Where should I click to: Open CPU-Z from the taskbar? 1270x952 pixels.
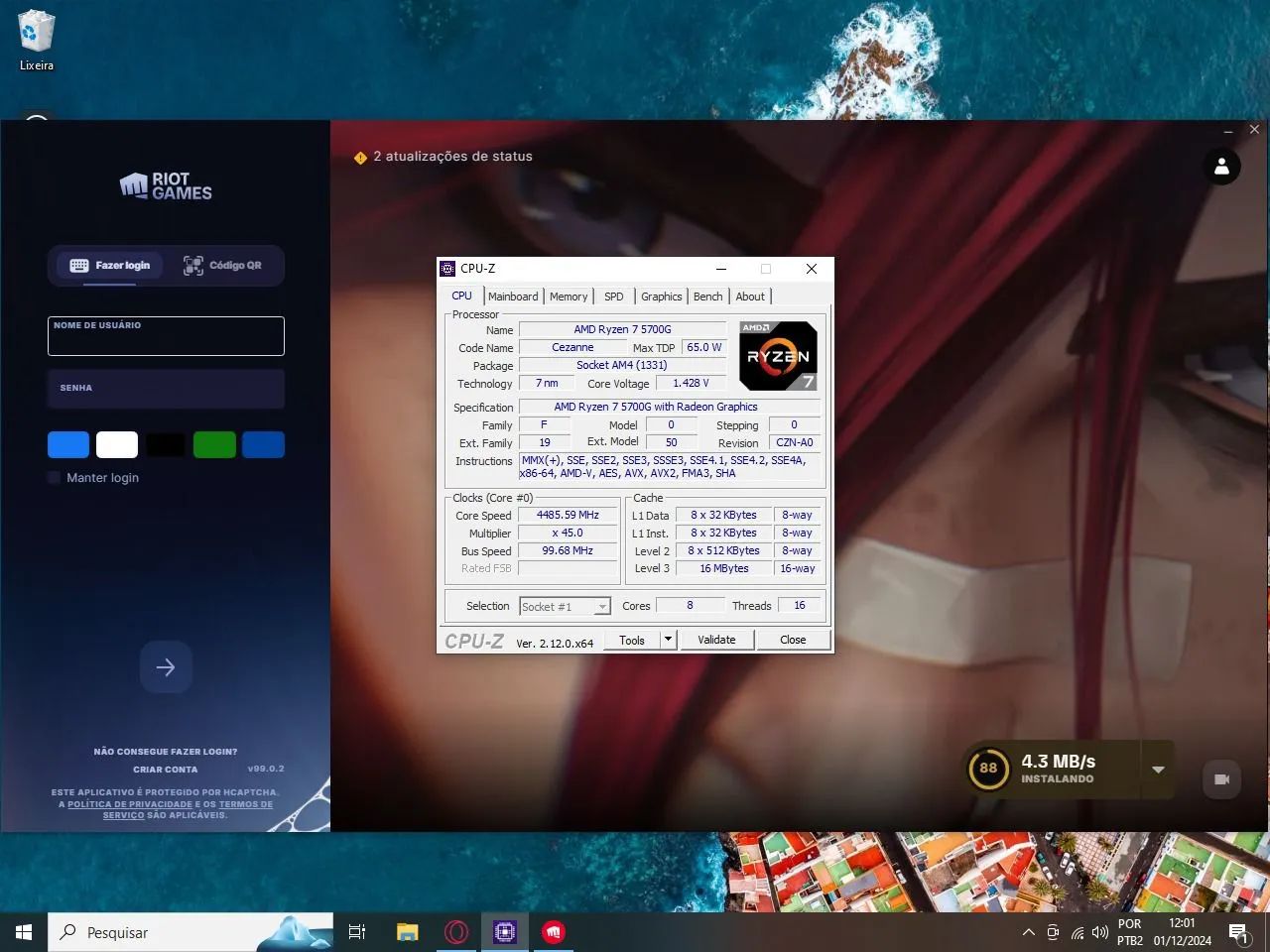click(x=504, y=932)
